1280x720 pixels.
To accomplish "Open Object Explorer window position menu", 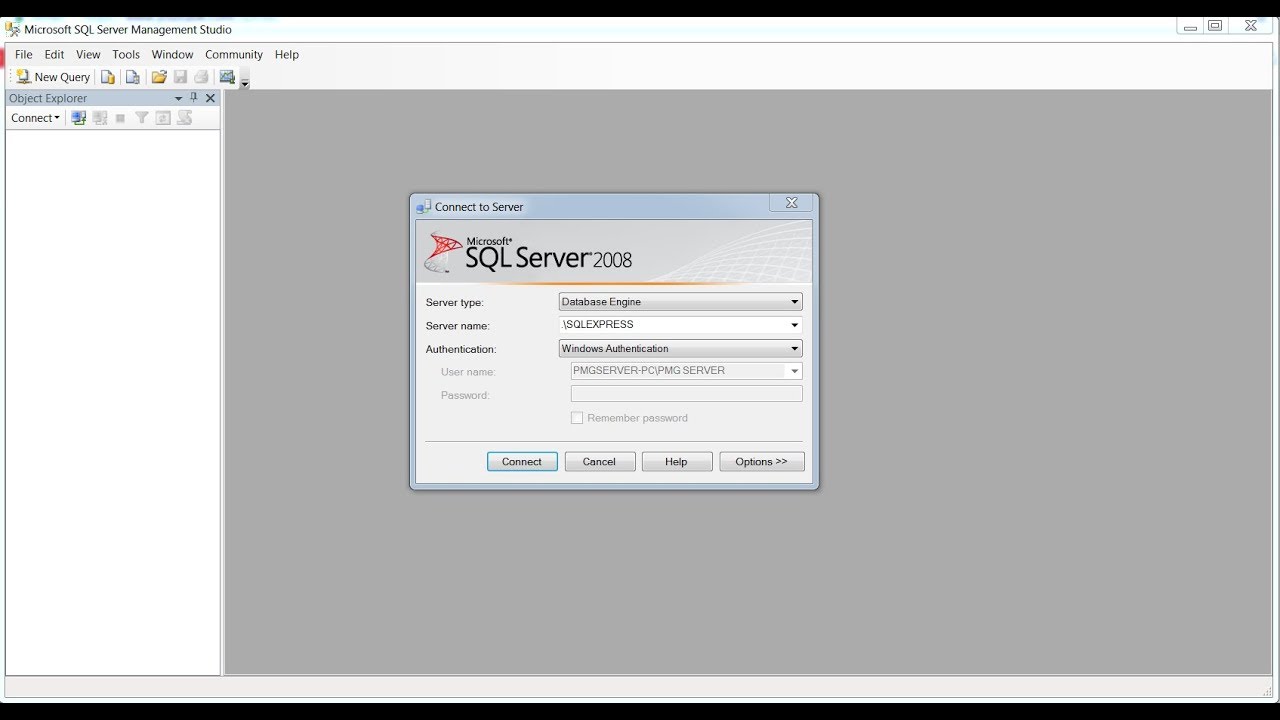I will (179, 98).
